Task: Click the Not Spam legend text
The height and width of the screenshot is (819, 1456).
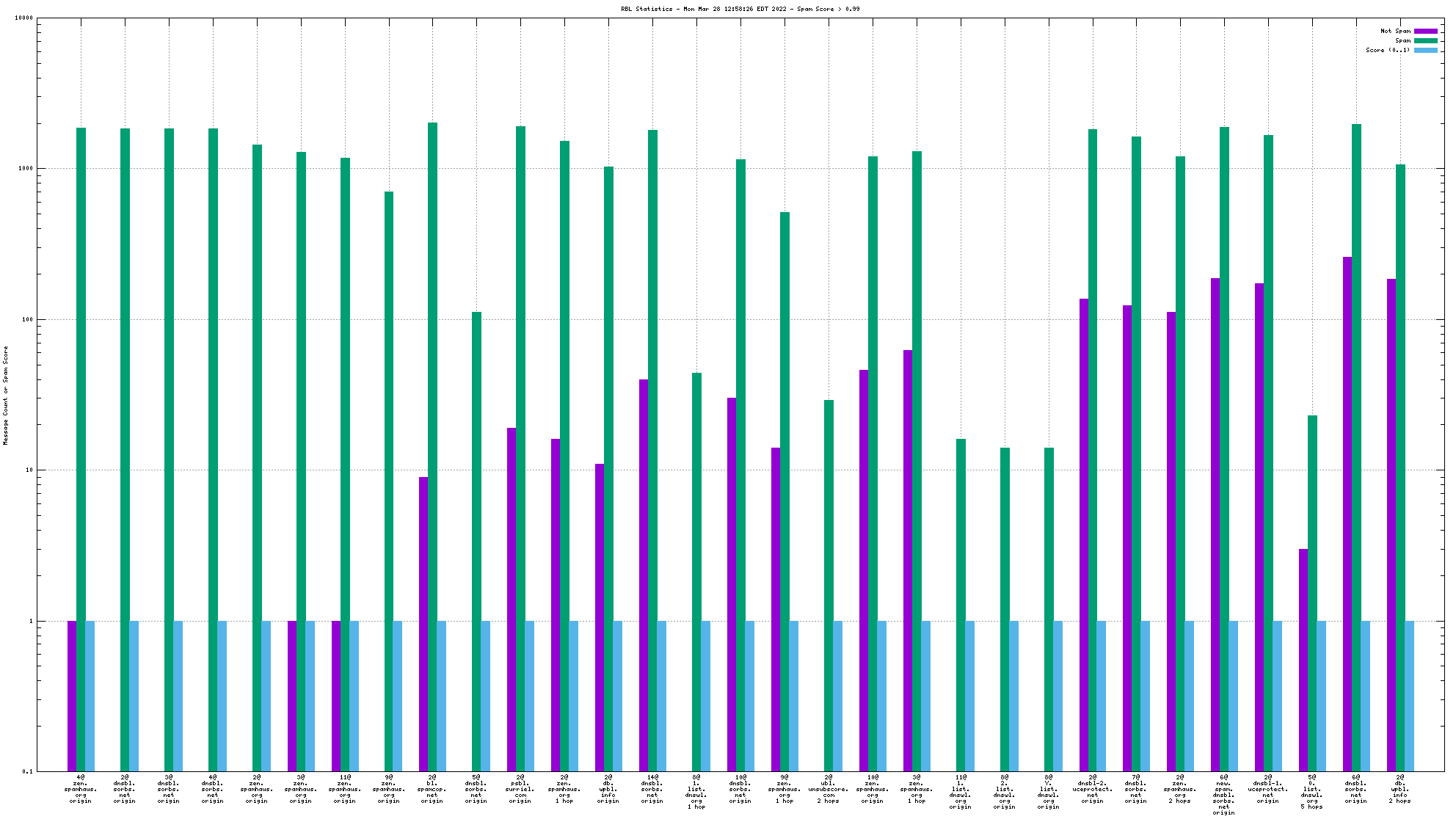Action: [1395, 31]
